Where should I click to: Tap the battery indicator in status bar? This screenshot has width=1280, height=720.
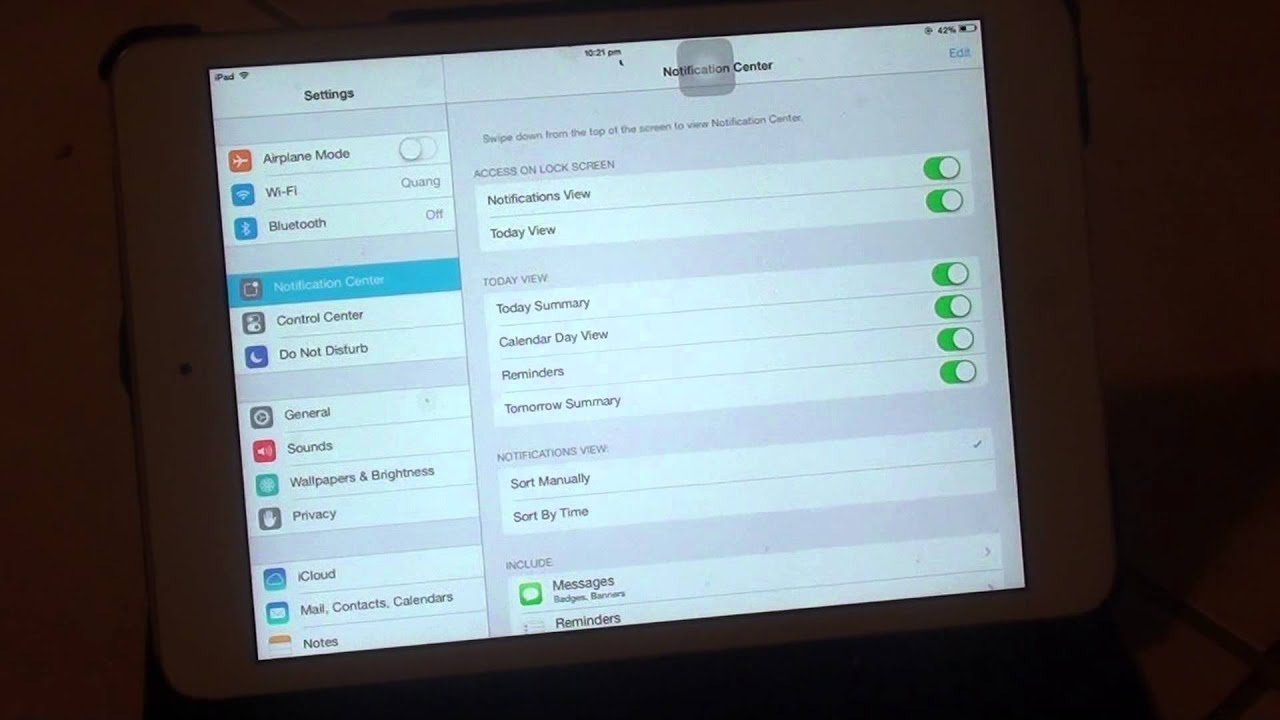pos(966,30)
